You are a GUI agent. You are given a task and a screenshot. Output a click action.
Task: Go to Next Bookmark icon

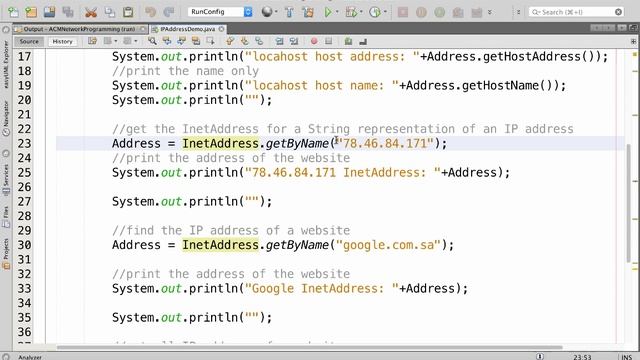pos(244,41)
